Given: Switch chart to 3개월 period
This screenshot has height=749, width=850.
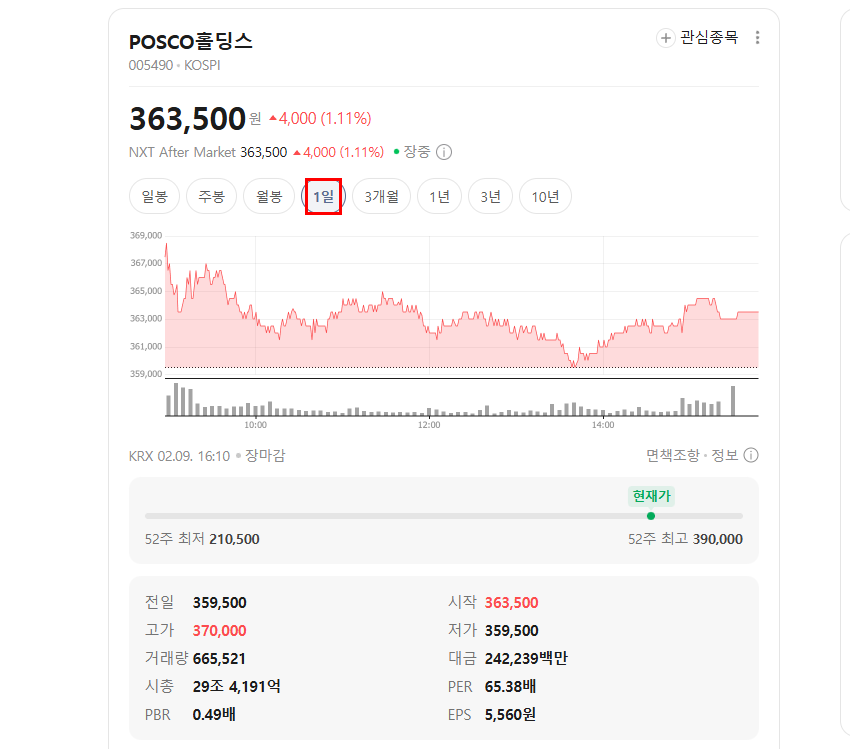Looking at the screenshot, I should 382,196.
